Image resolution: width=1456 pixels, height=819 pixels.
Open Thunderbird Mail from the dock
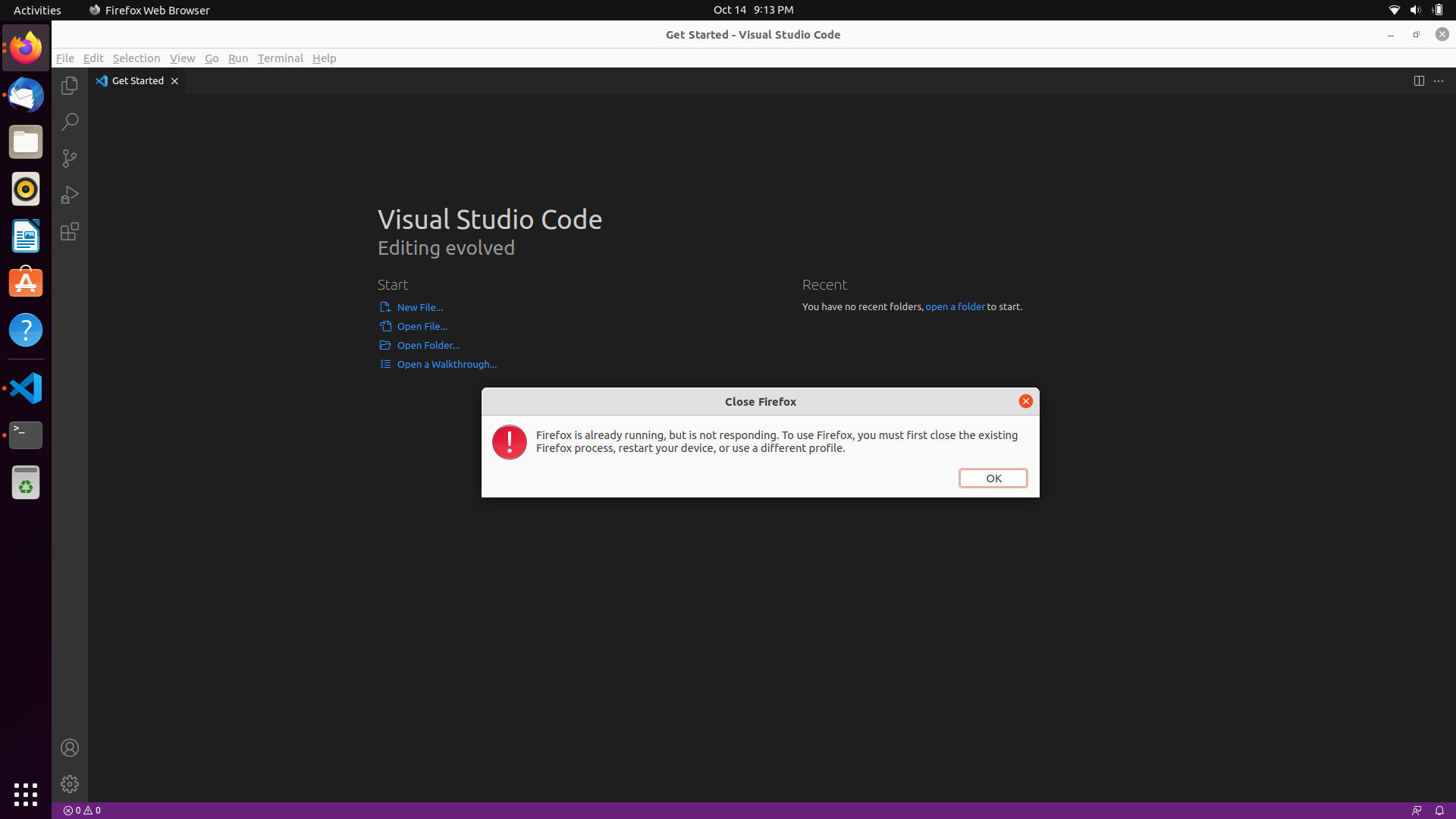tap(26, 95)
